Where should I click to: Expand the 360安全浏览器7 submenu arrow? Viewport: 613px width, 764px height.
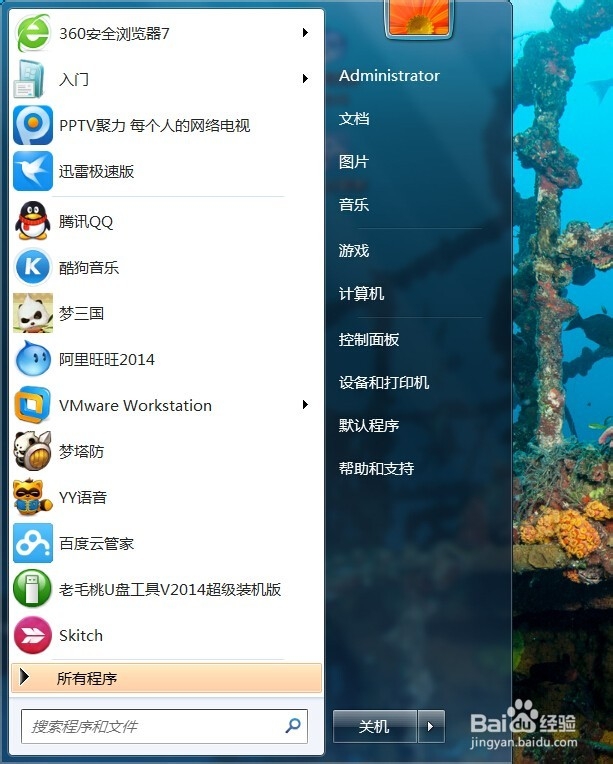click(305, 33)
